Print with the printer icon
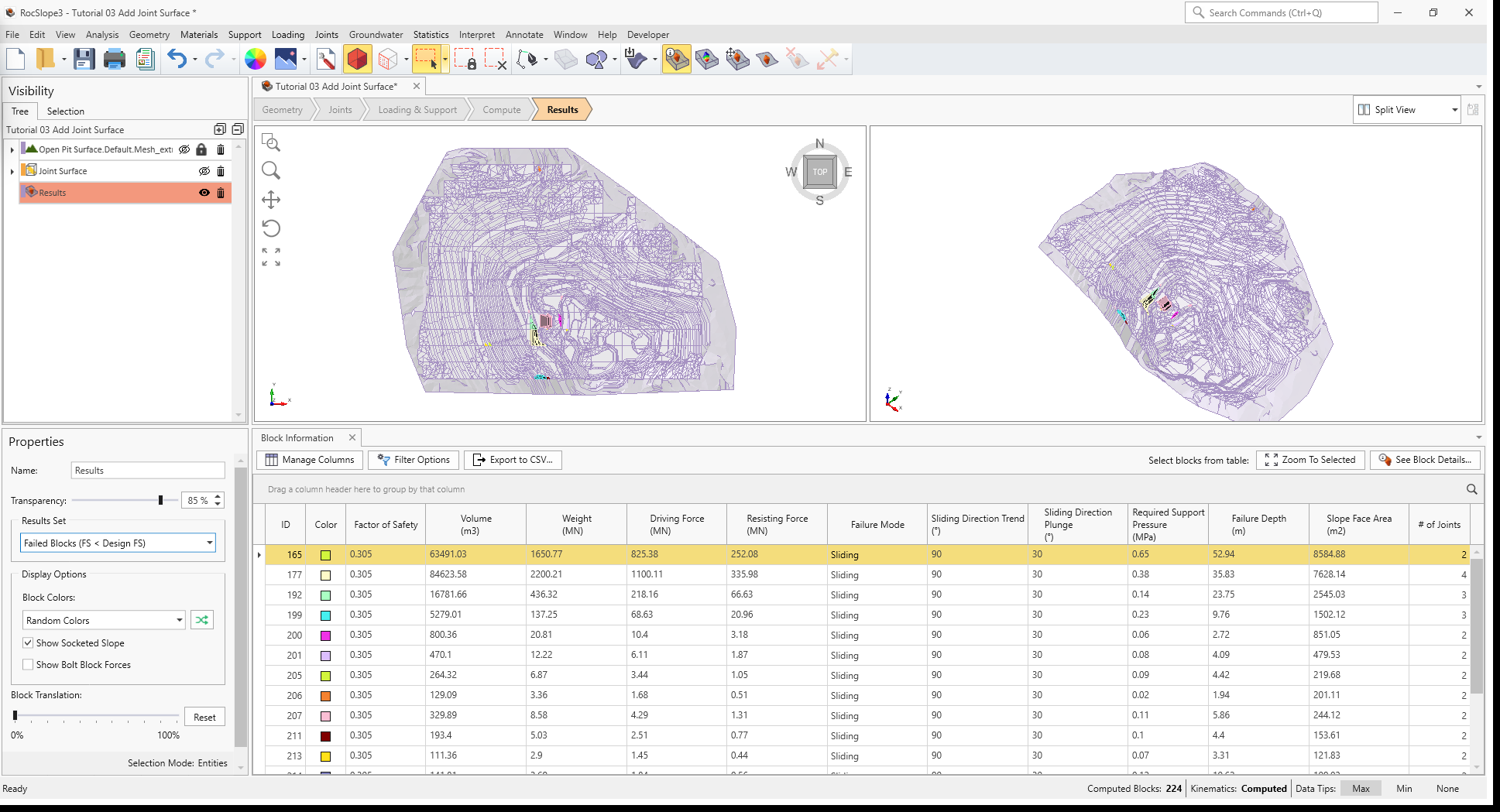Viewport: 1500px width, 812px height. pyautogui.click(x=115, y=59)
